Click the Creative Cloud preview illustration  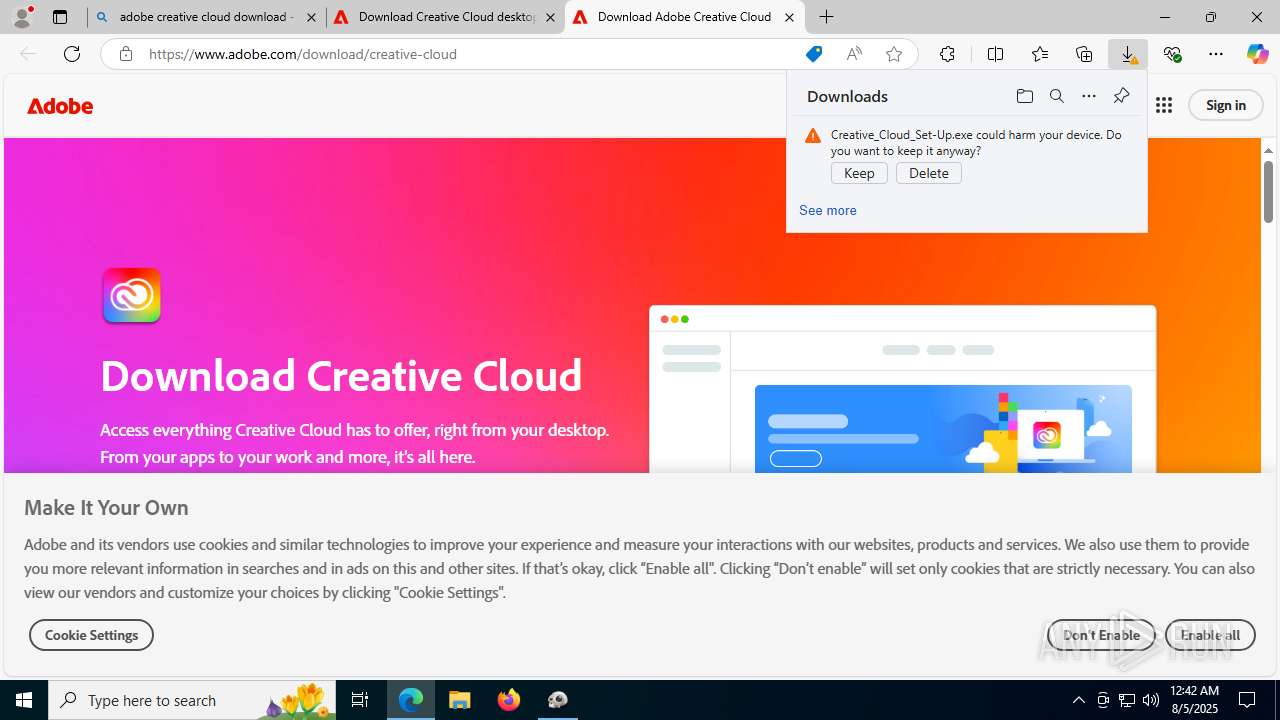tap(903, 390)
